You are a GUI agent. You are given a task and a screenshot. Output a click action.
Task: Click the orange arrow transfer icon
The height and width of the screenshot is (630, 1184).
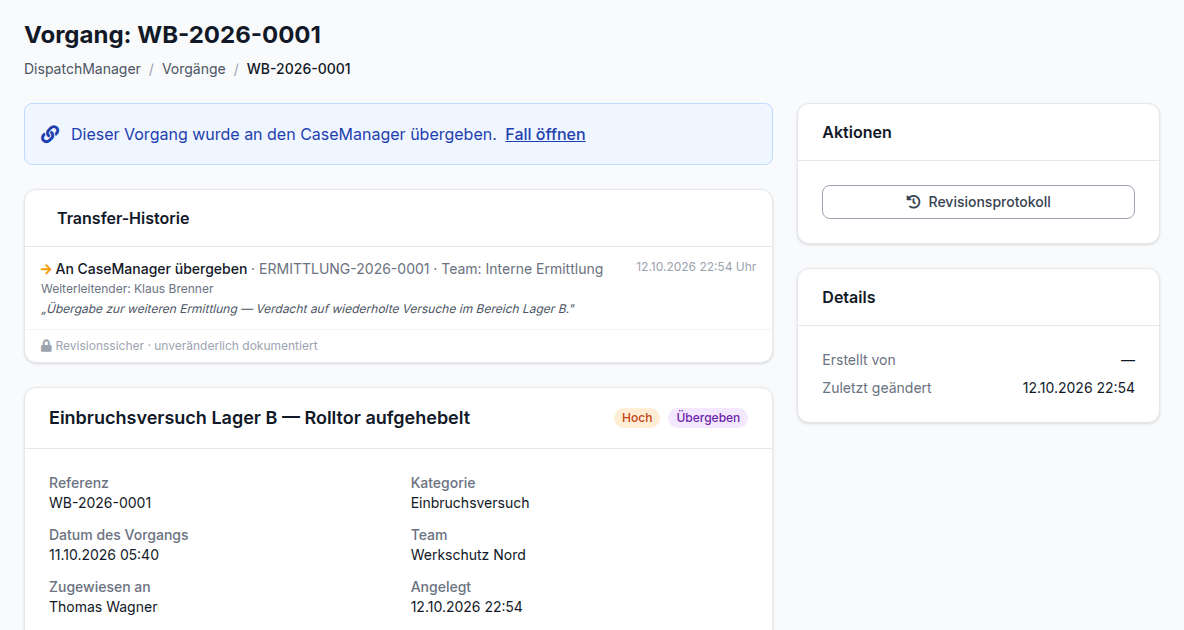(x=46, y=269)
